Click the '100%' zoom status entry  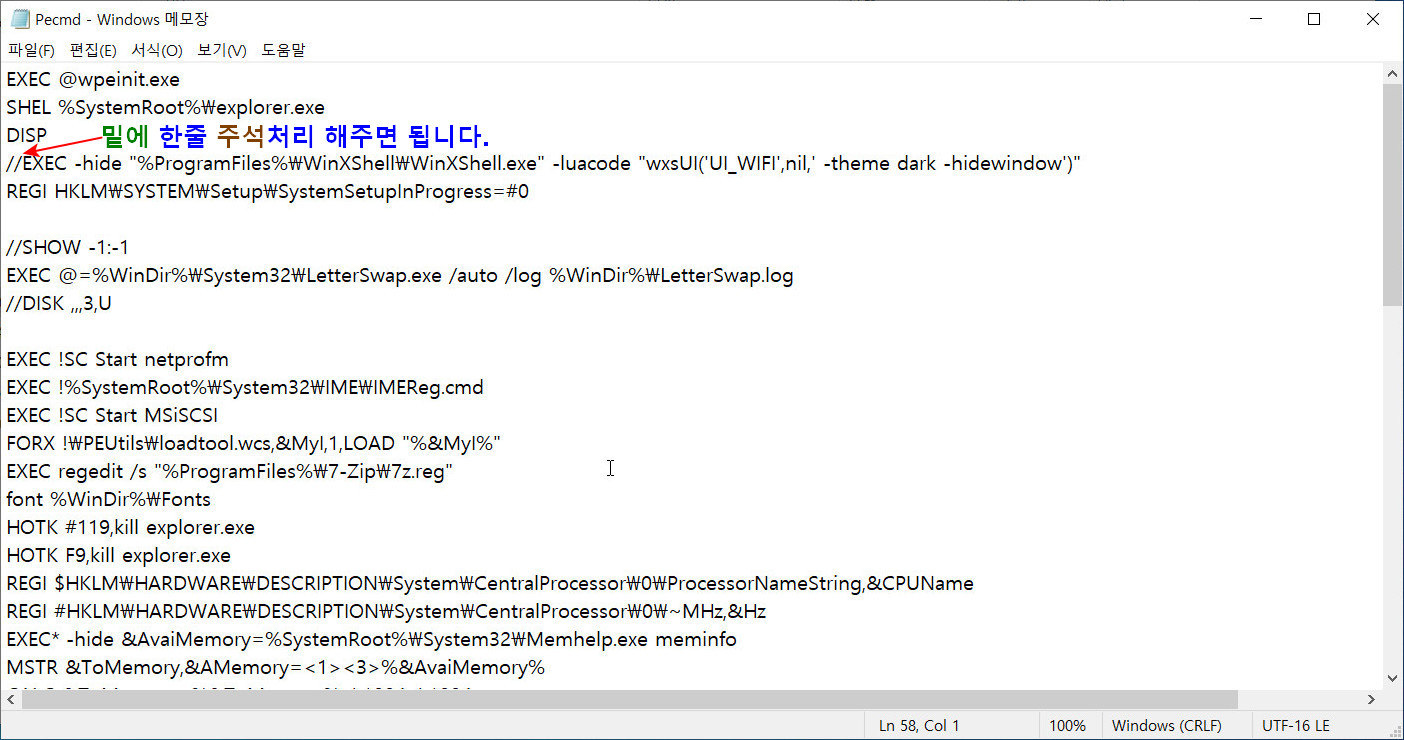point(1068,726)
